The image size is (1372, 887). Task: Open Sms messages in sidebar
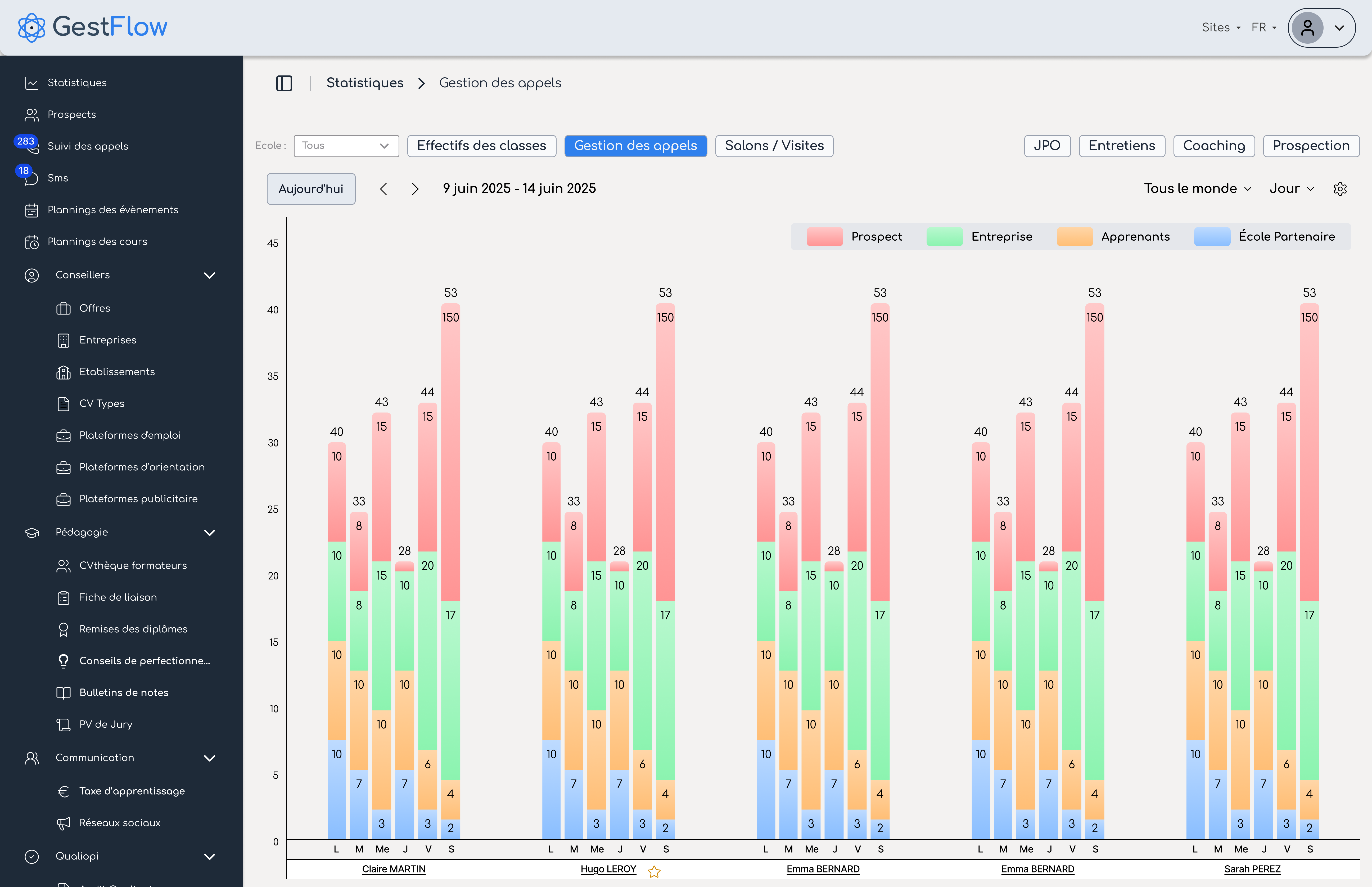point(58,178)
